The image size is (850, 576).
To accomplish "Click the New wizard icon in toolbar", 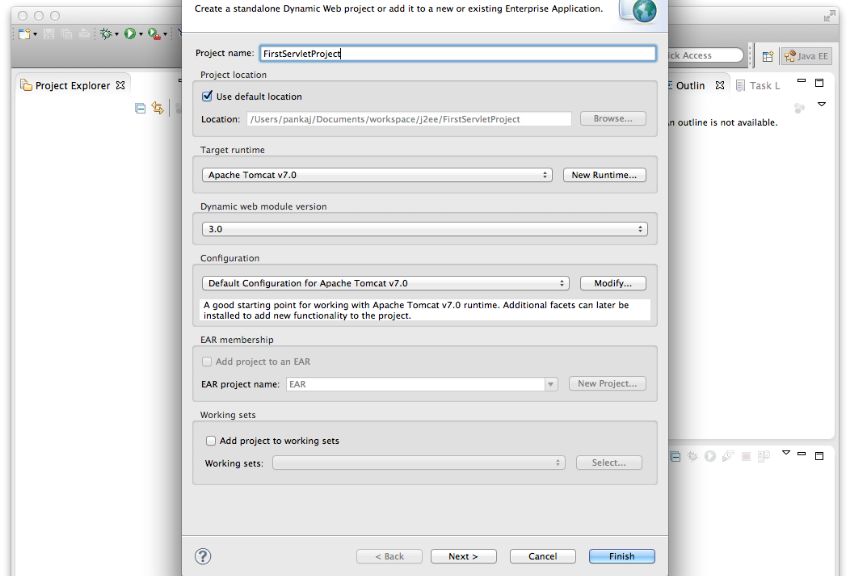I will 24,34.
